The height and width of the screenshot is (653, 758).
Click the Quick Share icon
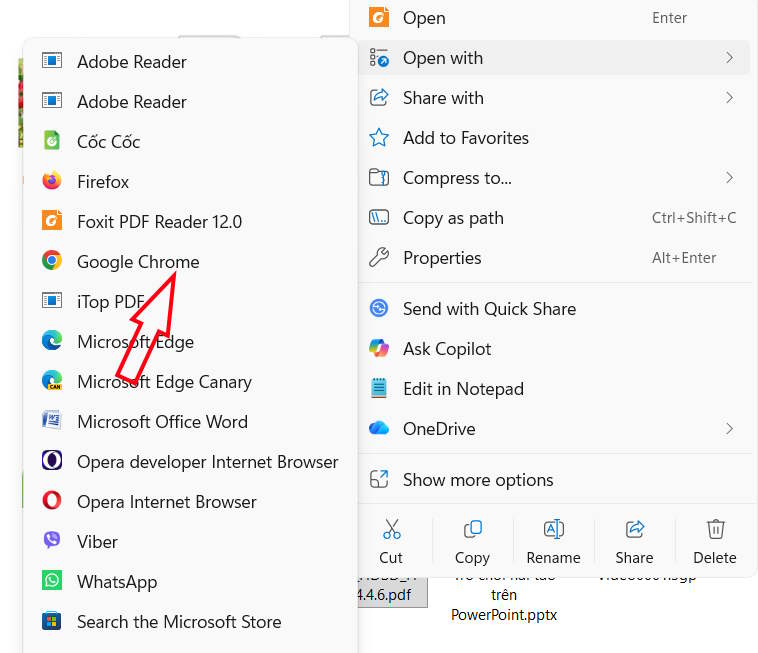coord(379,308)
